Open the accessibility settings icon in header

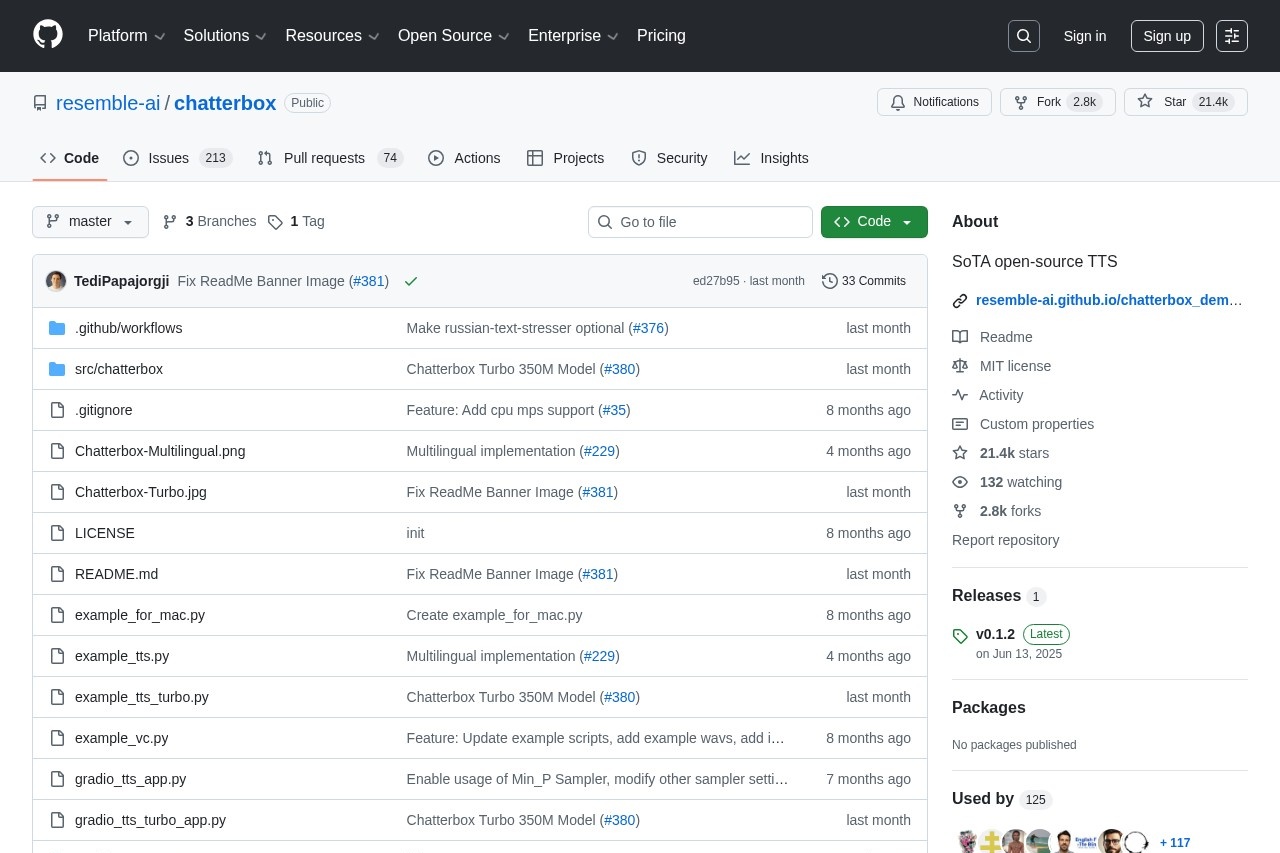(1232, 36)
